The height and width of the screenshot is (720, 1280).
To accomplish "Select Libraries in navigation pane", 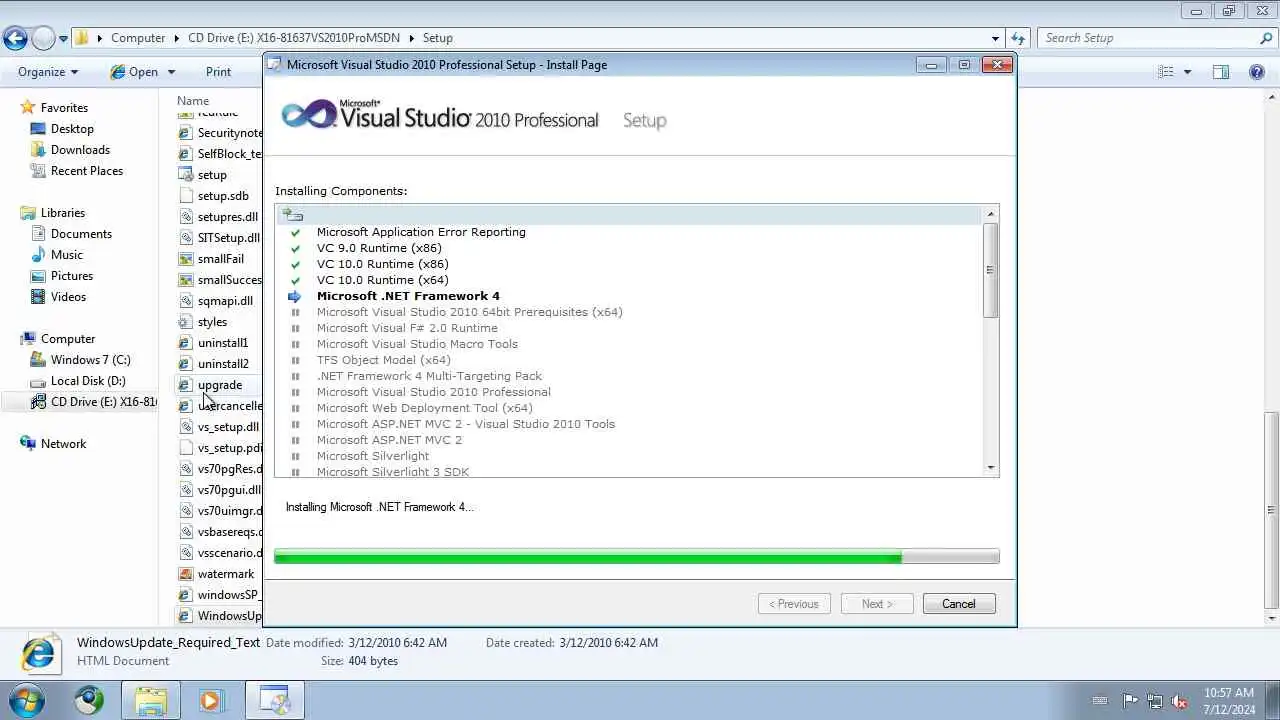I will [x=62, y=212].
